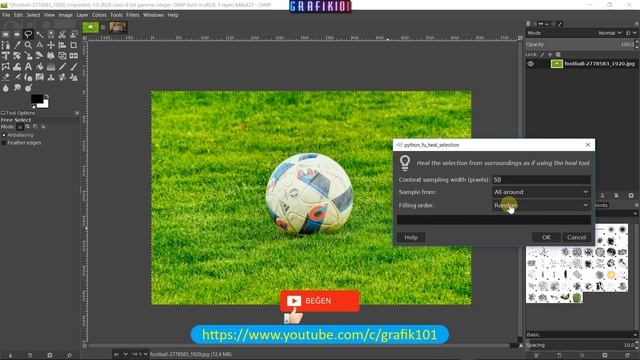Select the Ellipse Select tool
Viewport: 640px width, 360px height.
(17, 34)
